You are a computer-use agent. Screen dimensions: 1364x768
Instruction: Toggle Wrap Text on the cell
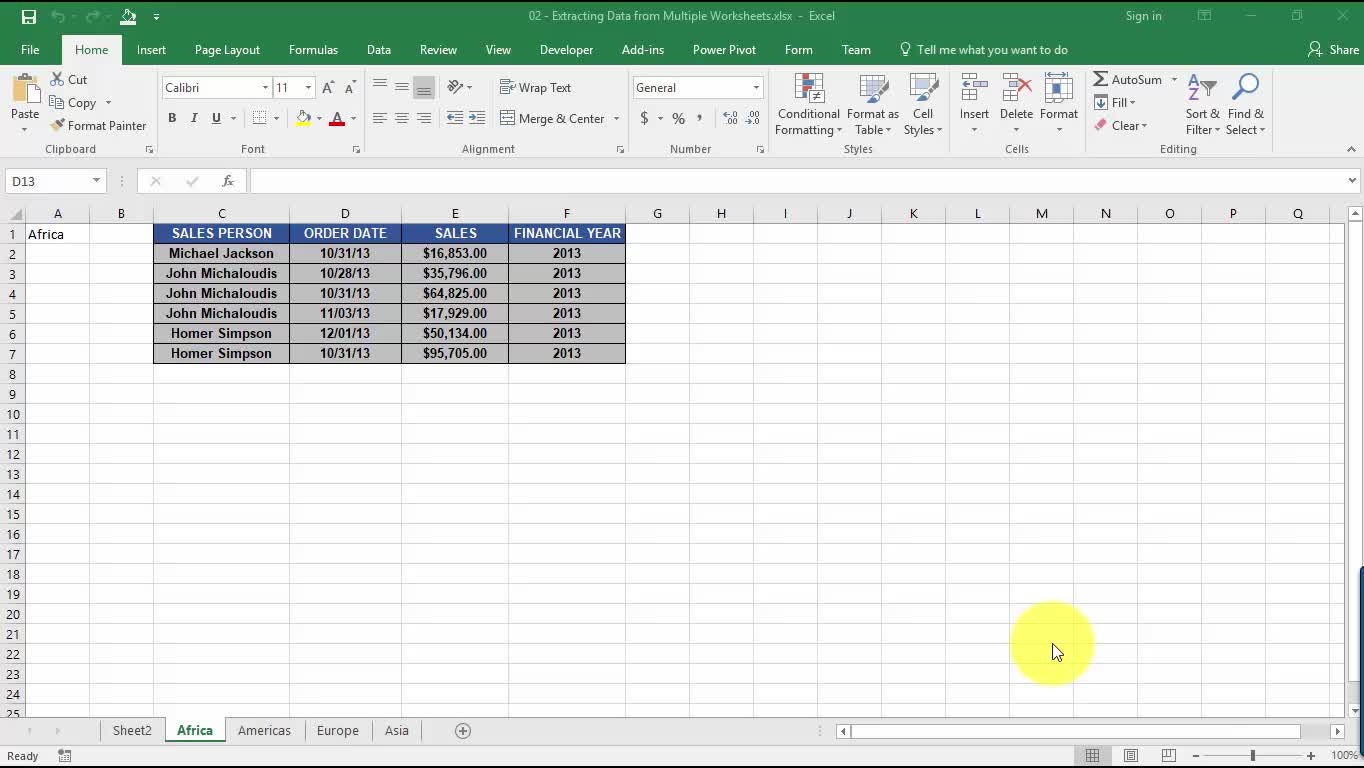[536, 88]
